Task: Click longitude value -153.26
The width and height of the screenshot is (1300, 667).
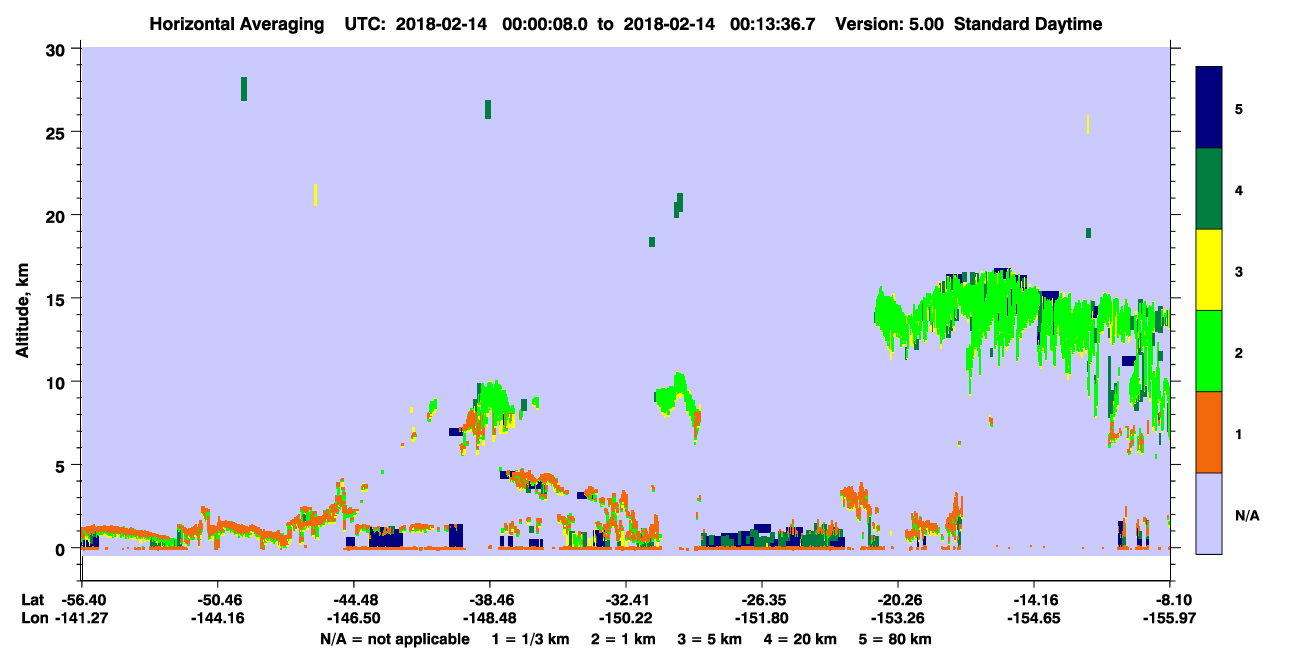Action: tap(898, 619)
